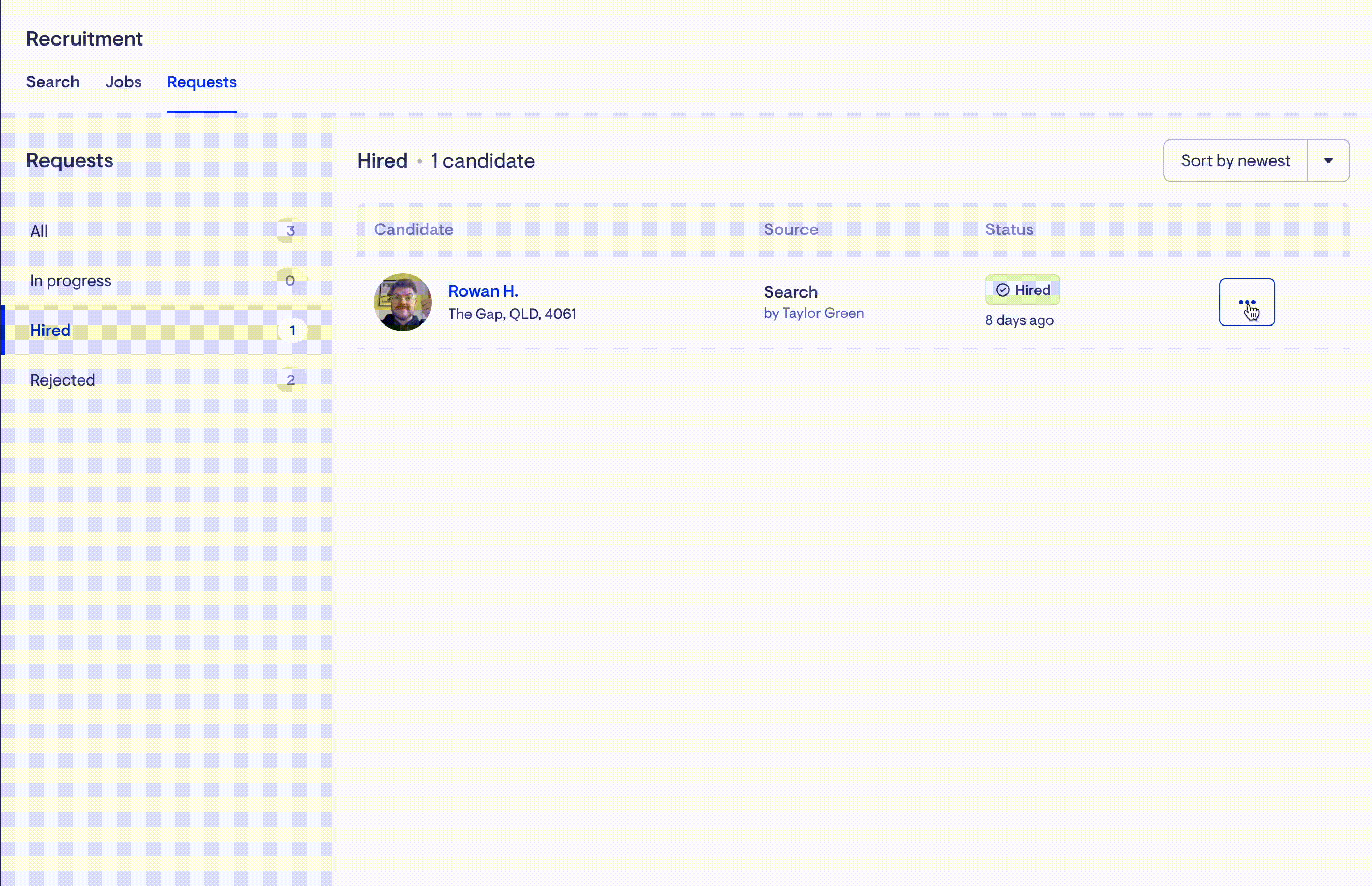
Task: Click the Hired status badge
Action: click(1023, 290)
